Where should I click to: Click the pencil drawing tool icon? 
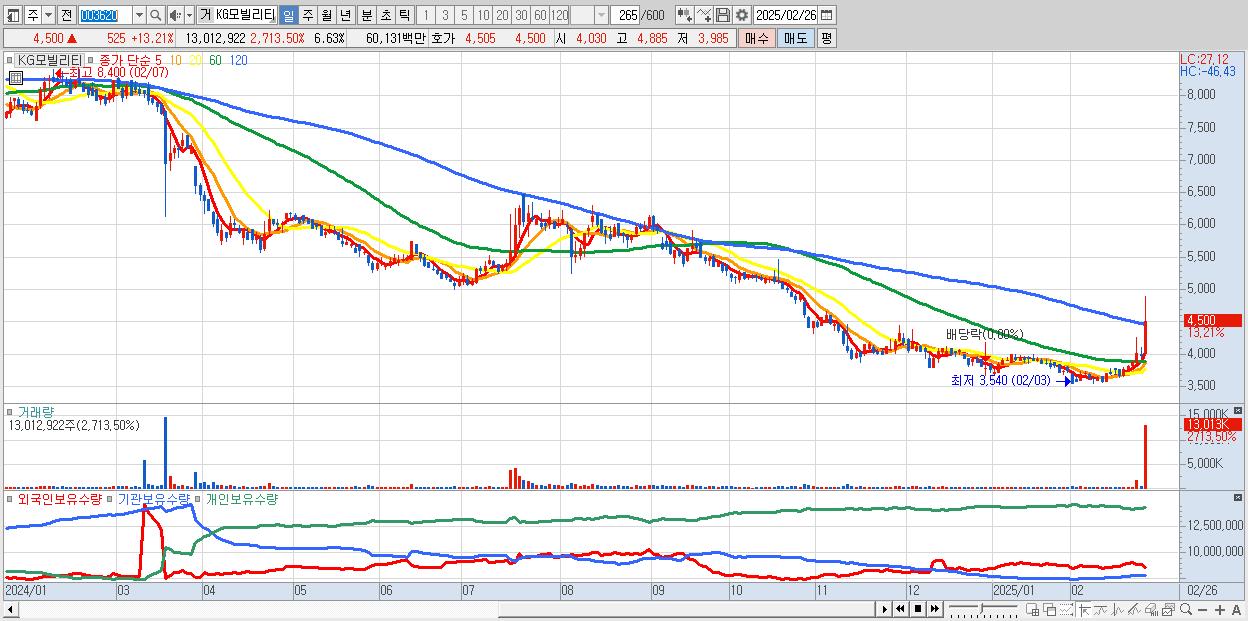coord(1134,609)
